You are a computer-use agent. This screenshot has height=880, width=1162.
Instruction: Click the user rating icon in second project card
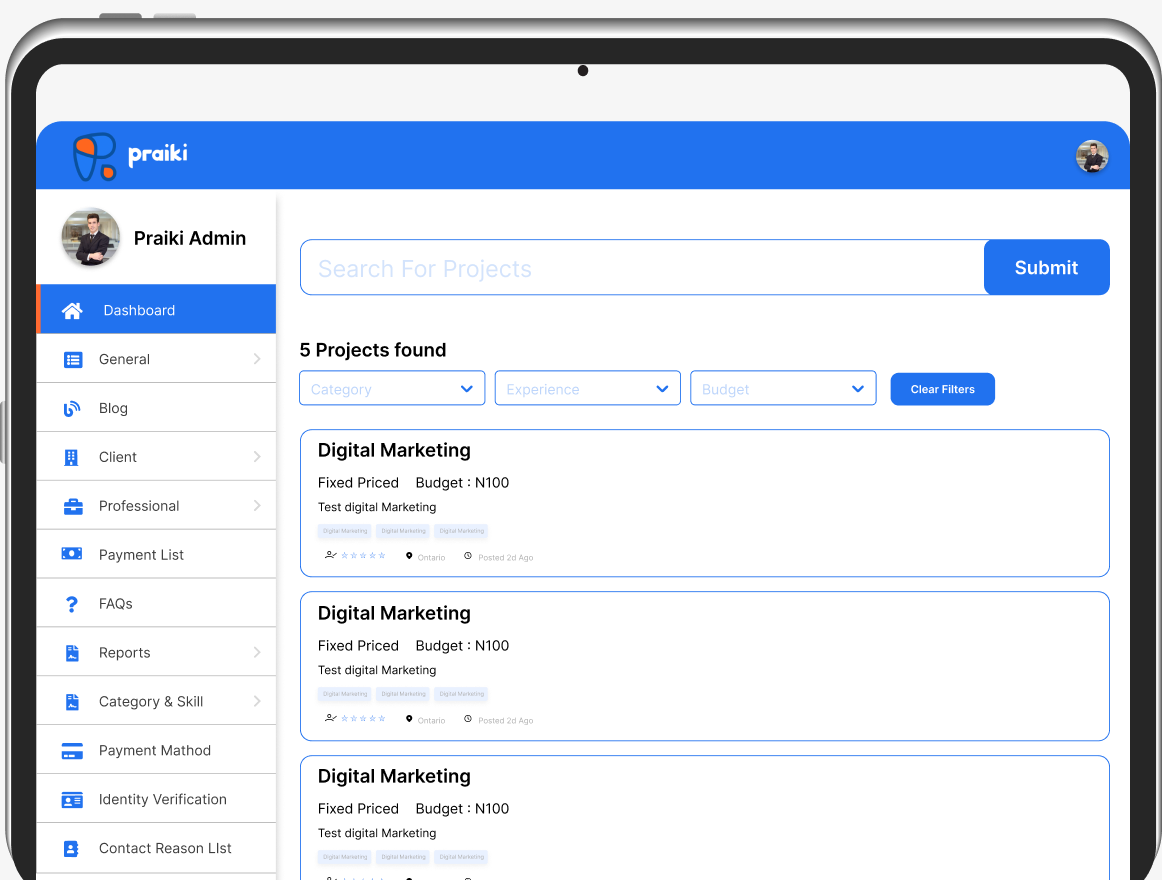point(331,718)
